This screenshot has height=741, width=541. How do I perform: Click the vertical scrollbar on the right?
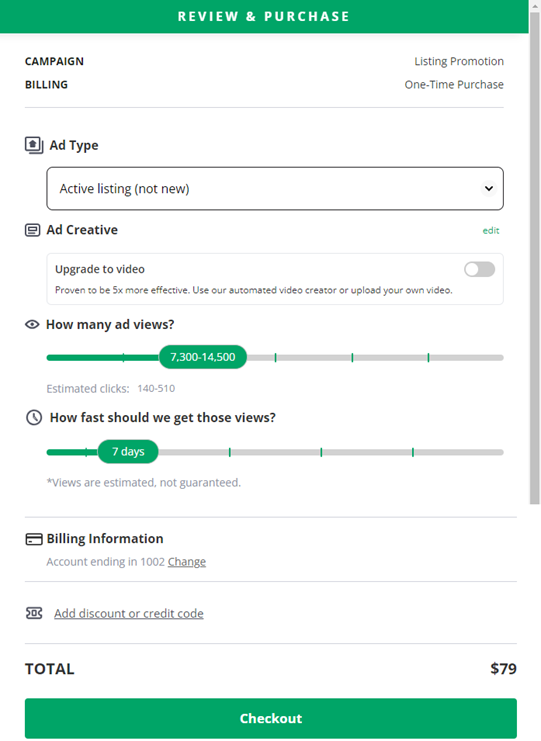[534, 258]
